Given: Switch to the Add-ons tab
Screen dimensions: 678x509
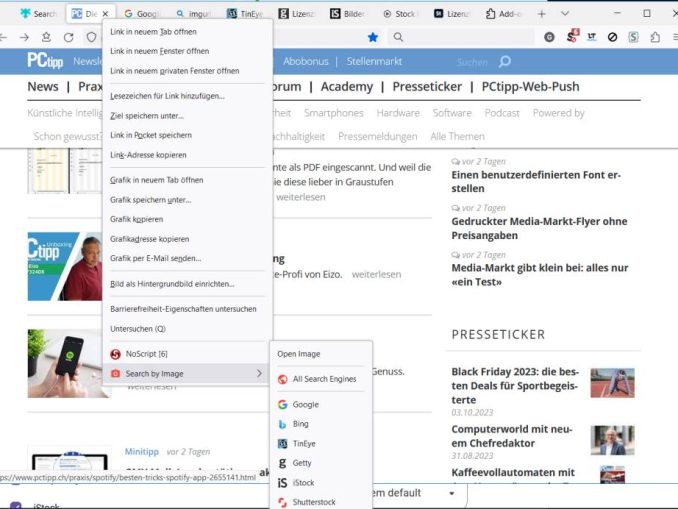Looking at the screenshot, I should click(503, 14).
